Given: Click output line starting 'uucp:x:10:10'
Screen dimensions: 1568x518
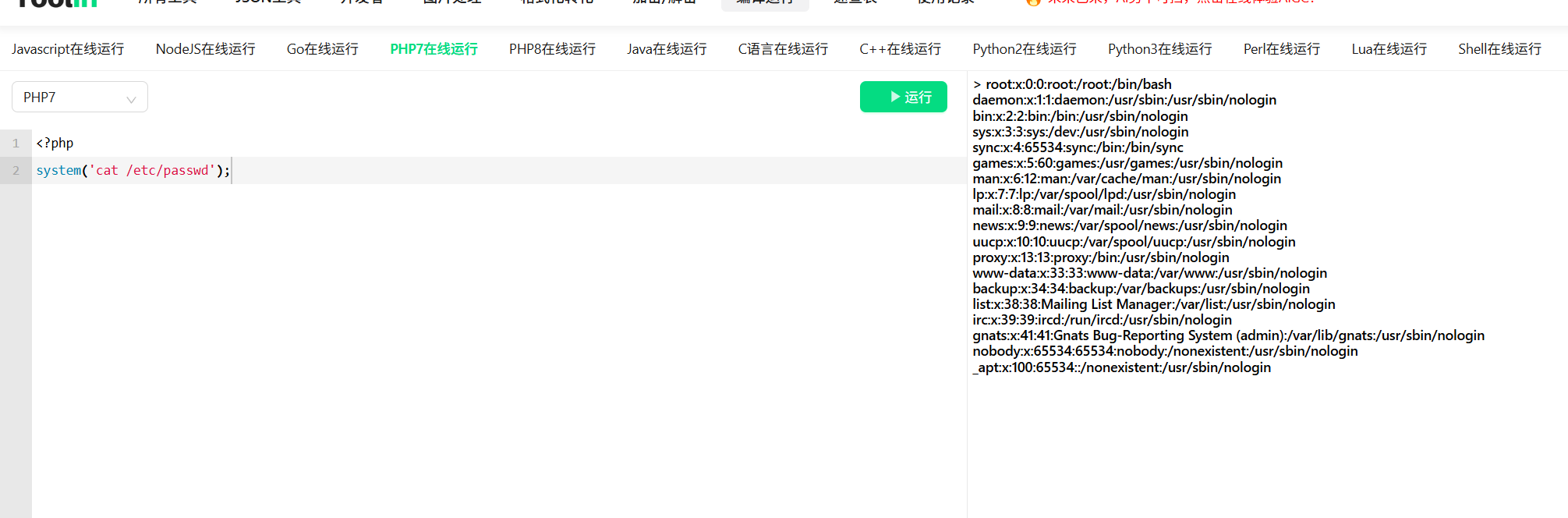Looking at the screenshot, I should [1134, 242].
